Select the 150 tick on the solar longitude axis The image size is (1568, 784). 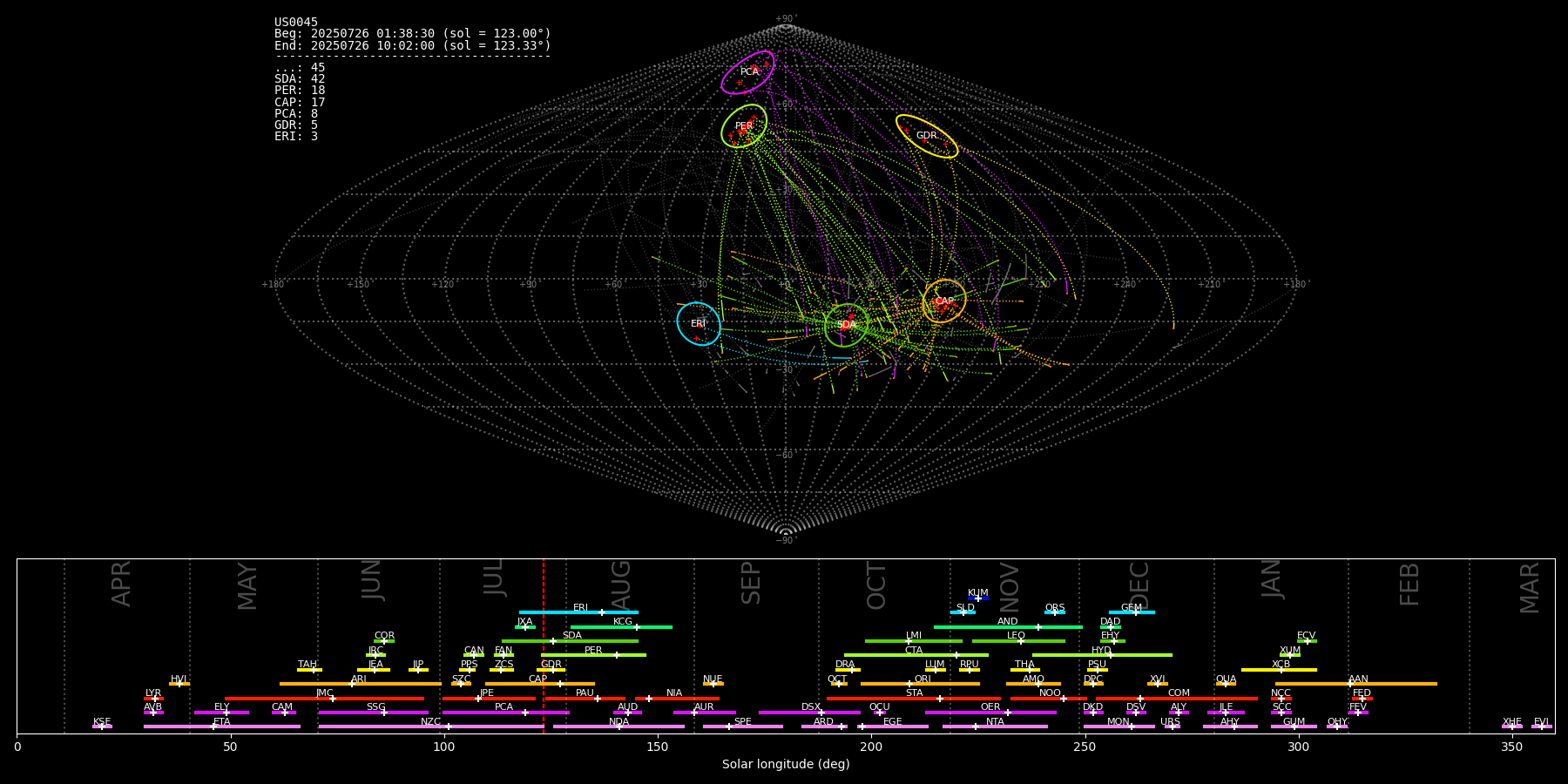(x=658, y=747)
